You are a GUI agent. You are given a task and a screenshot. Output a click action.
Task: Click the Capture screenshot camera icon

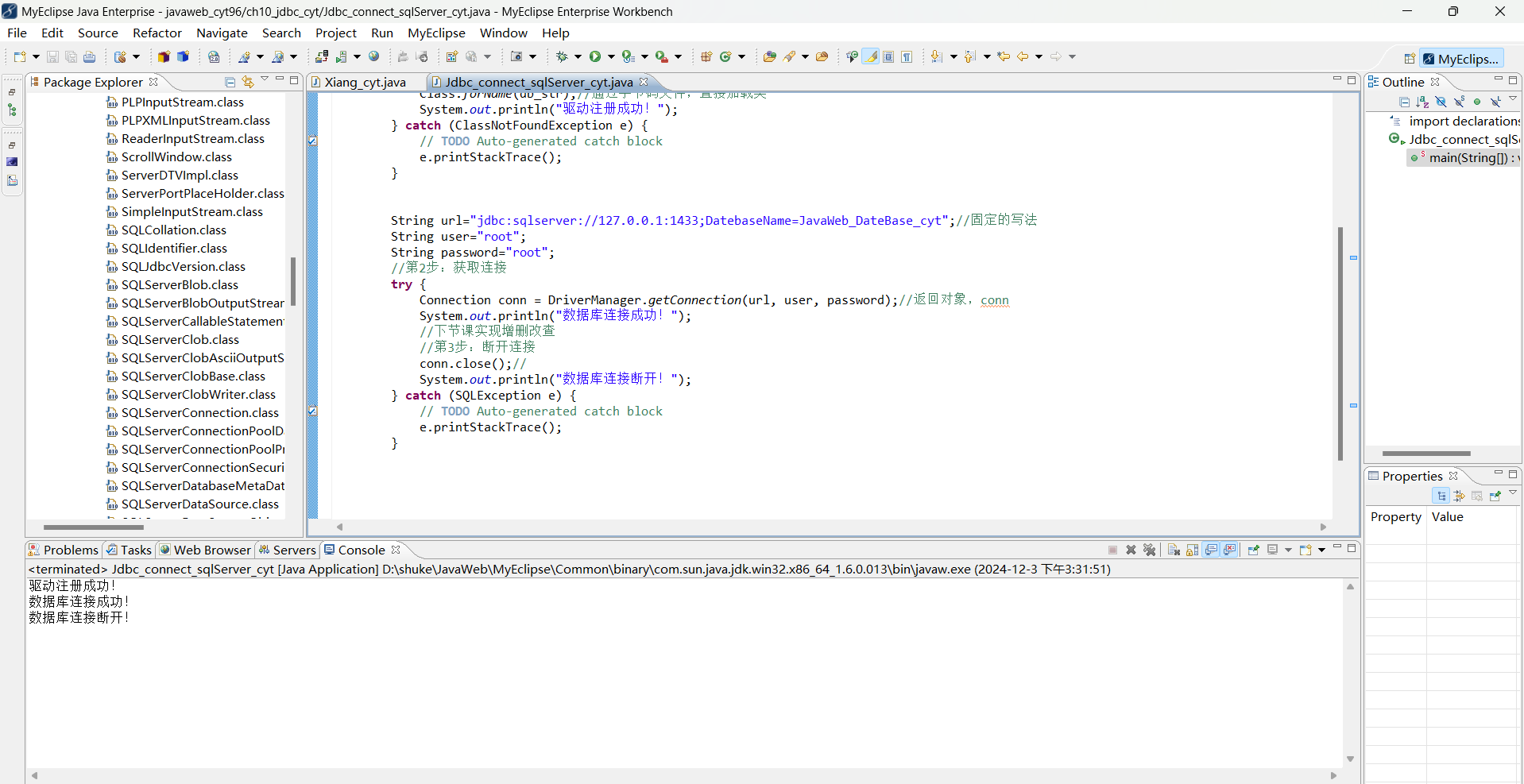click(x=516, y=56)
